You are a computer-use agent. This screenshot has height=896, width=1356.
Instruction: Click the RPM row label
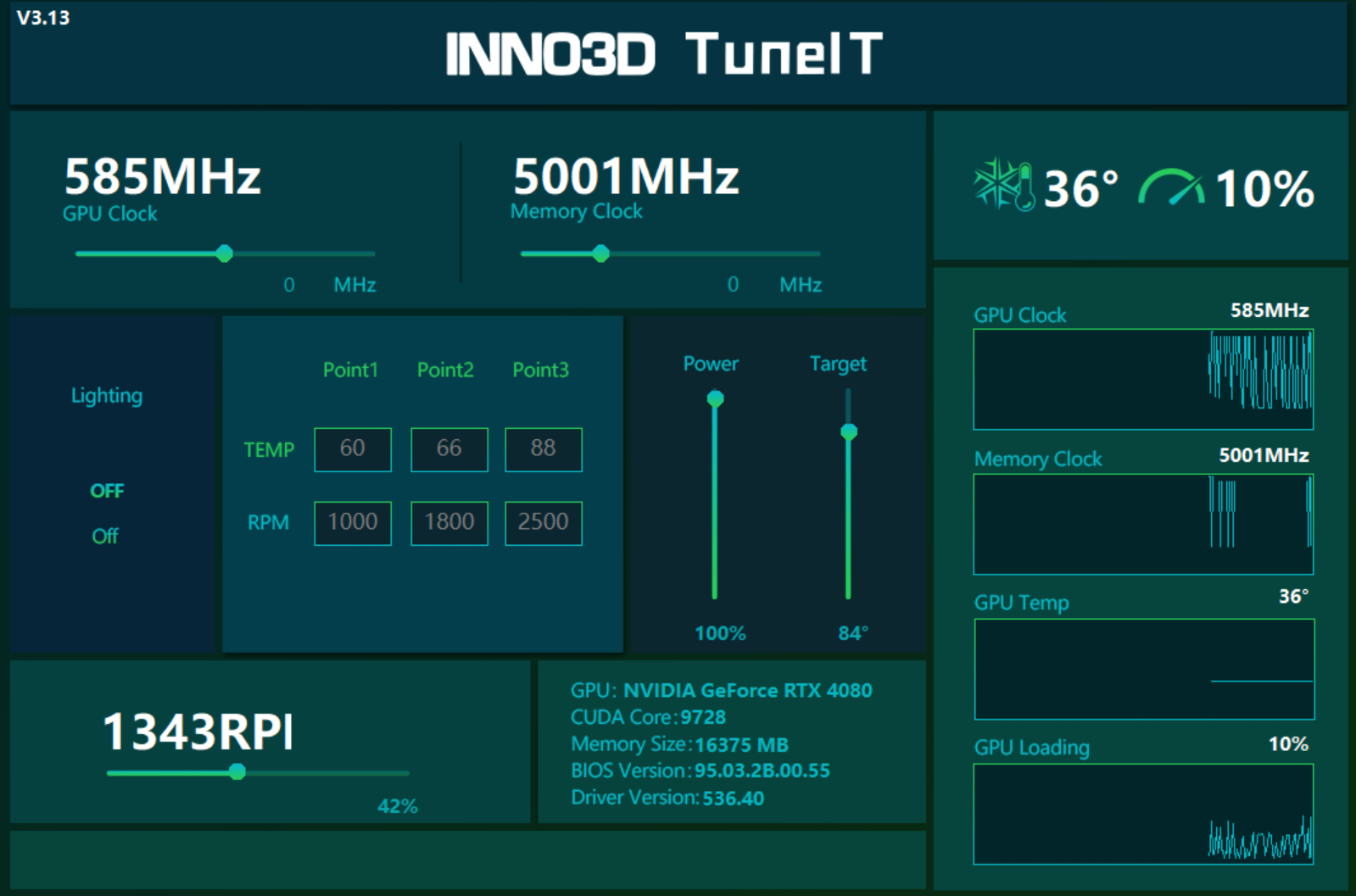(x=268, y=522)
